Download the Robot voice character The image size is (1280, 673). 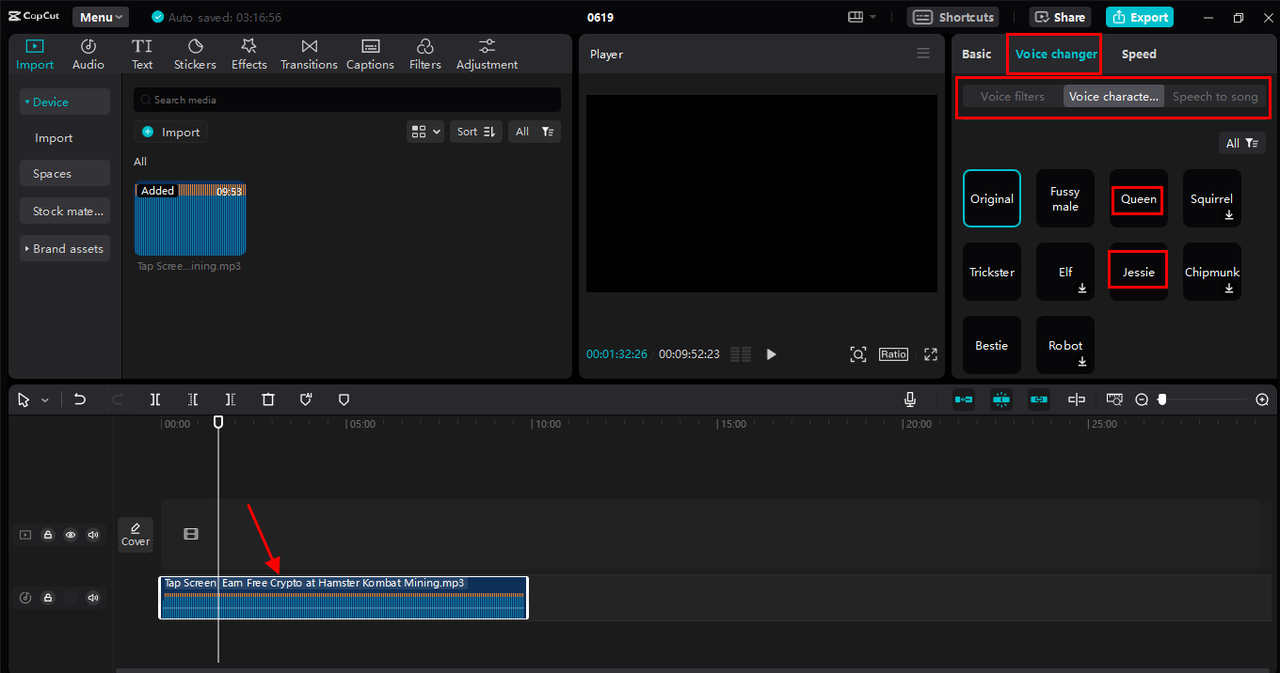(x=1082, y=362)
